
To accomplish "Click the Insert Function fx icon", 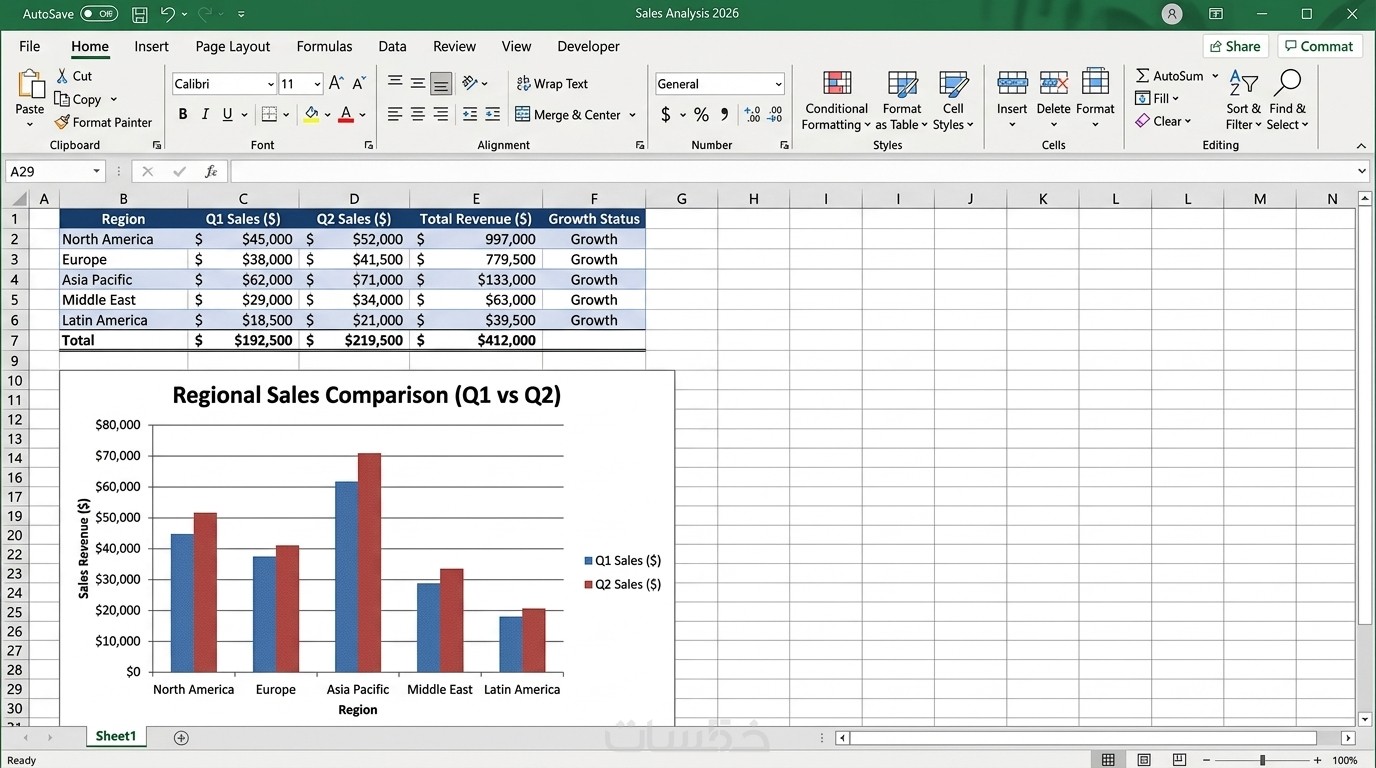I will tap(211, 172).
